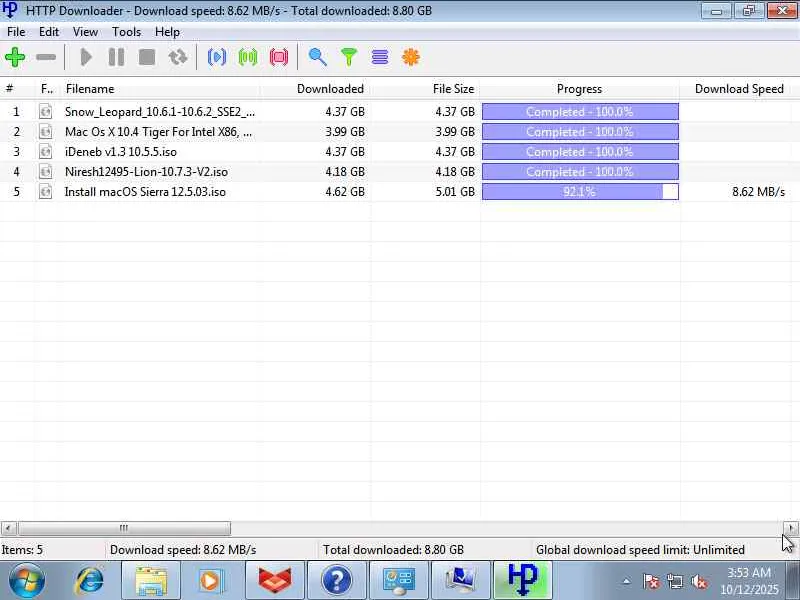Screen dimensions: 800x600
Task: Click the blue lines Global speed limit icon
Action: click(x=380, y=57)
